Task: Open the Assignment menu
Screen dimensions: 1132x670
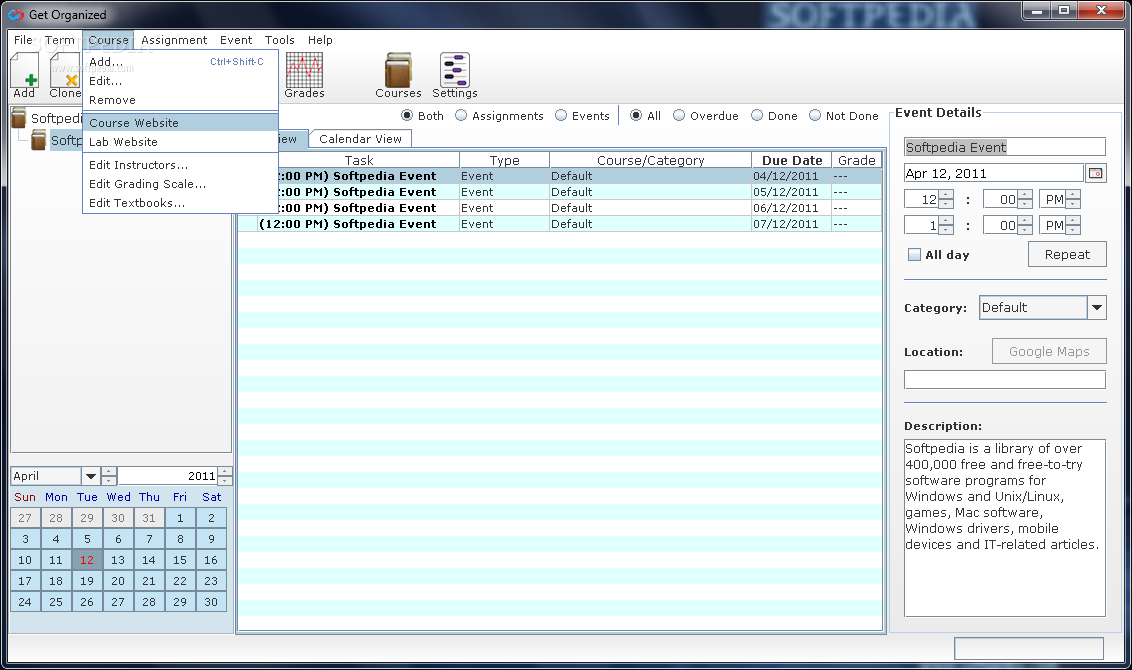Action: tap(174, 40)
